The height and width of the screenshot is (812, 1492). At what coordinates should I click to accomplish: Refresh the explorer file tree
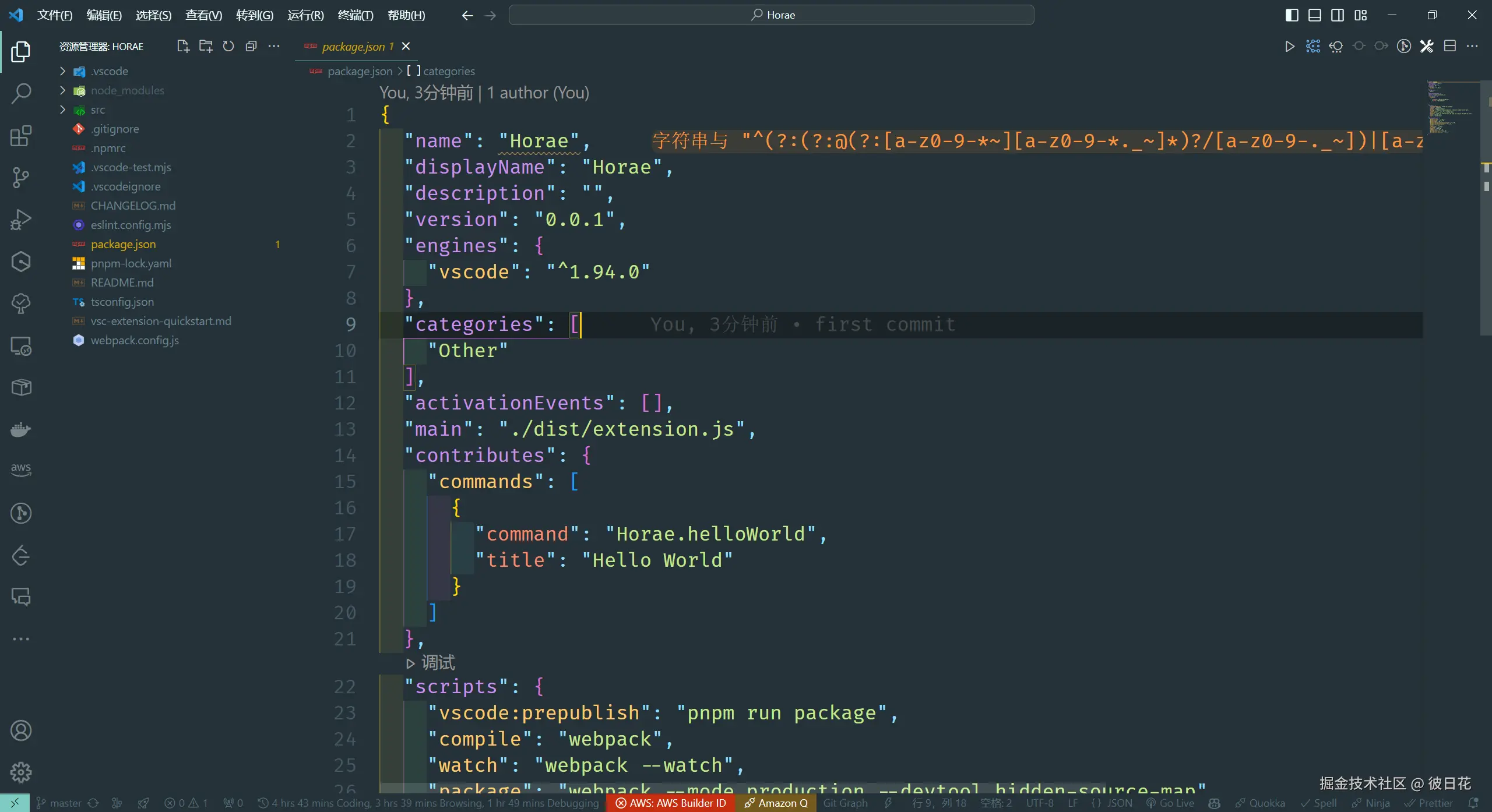(228, 47)
